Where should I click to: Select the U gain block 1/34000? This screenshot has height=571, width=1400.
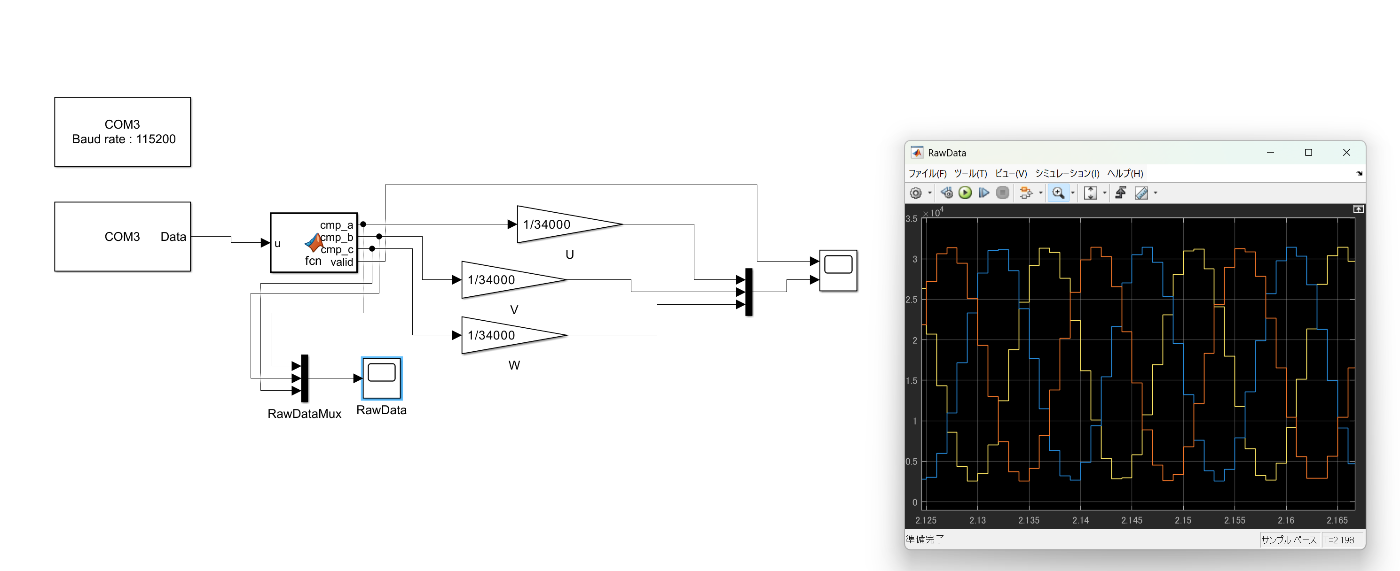pos(570,224)
